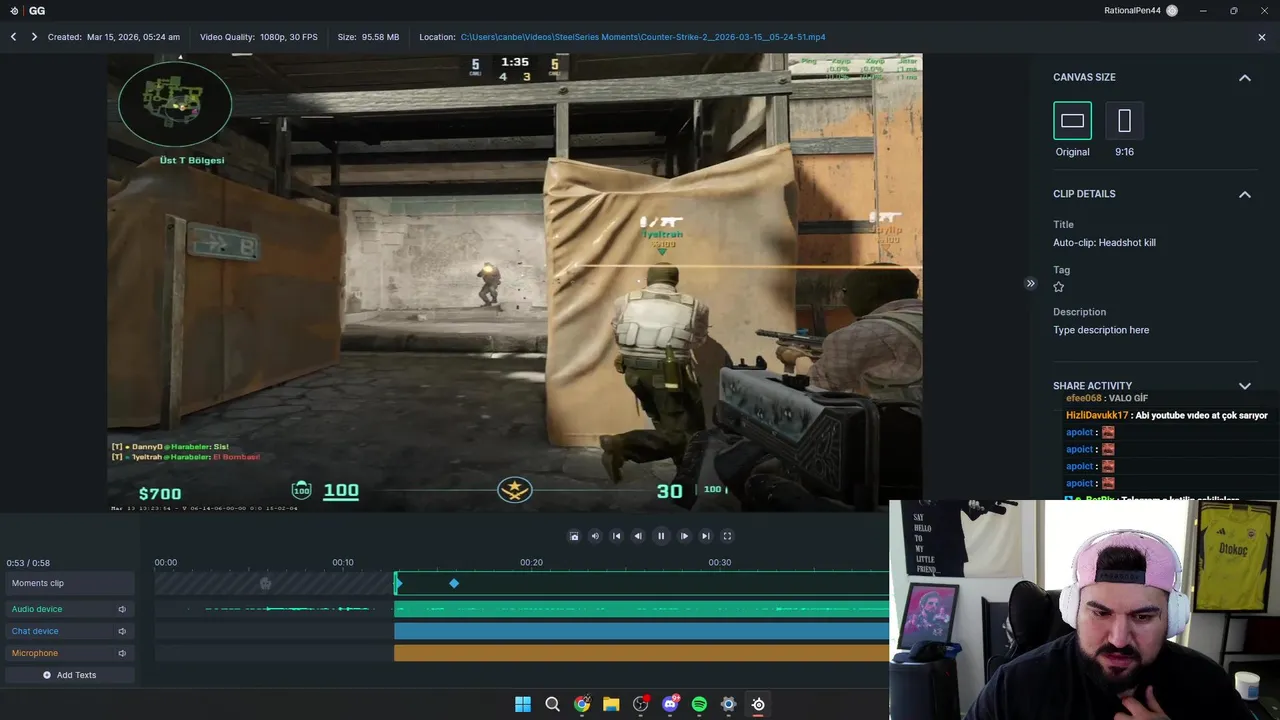The image size is (1280, 720).
Task: Click the Video Quality 1080p, 30 FPS text
Action: (259, 37)
